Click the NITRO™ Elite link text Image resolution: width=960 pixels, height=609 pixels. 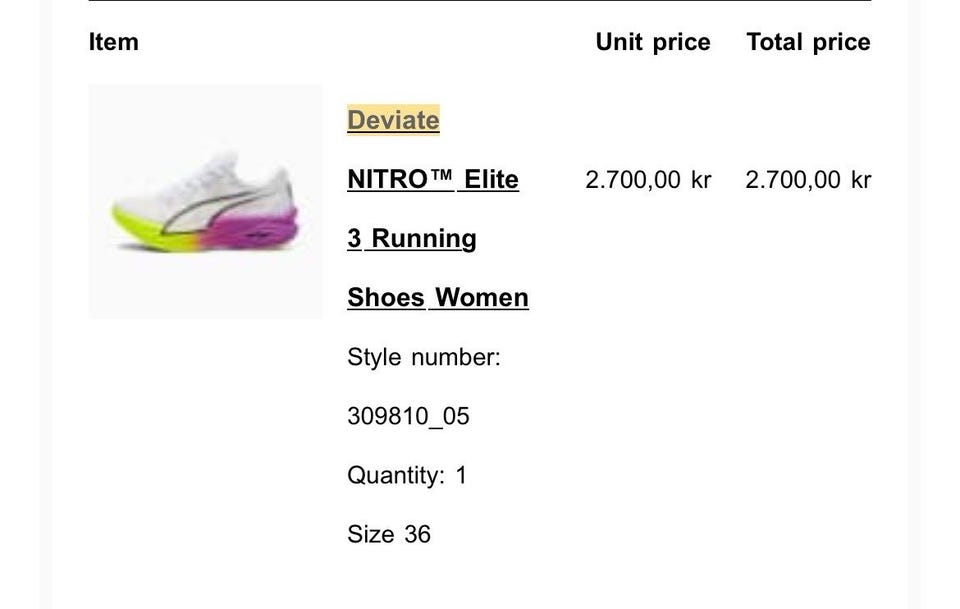(x=432, y=180)
